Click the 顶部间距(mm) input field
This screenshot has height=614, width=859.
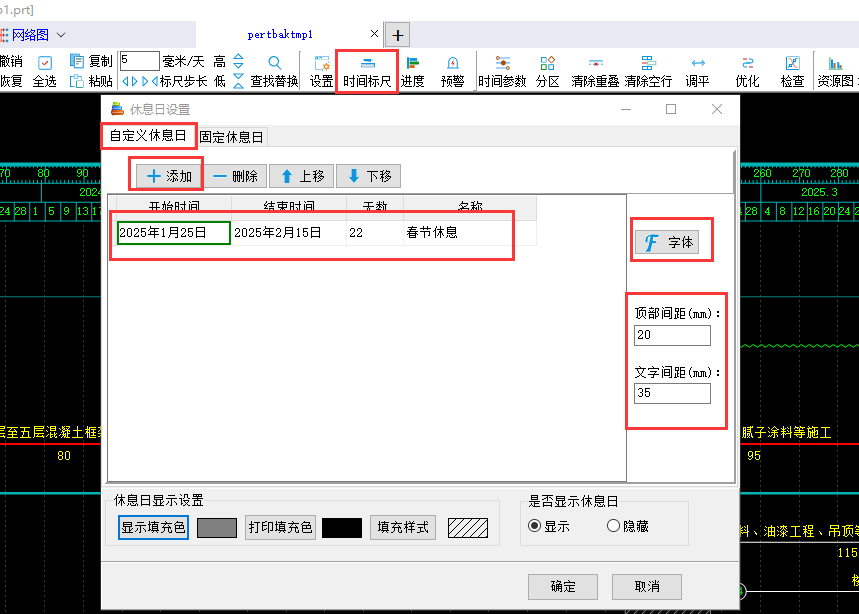[672, 335]
